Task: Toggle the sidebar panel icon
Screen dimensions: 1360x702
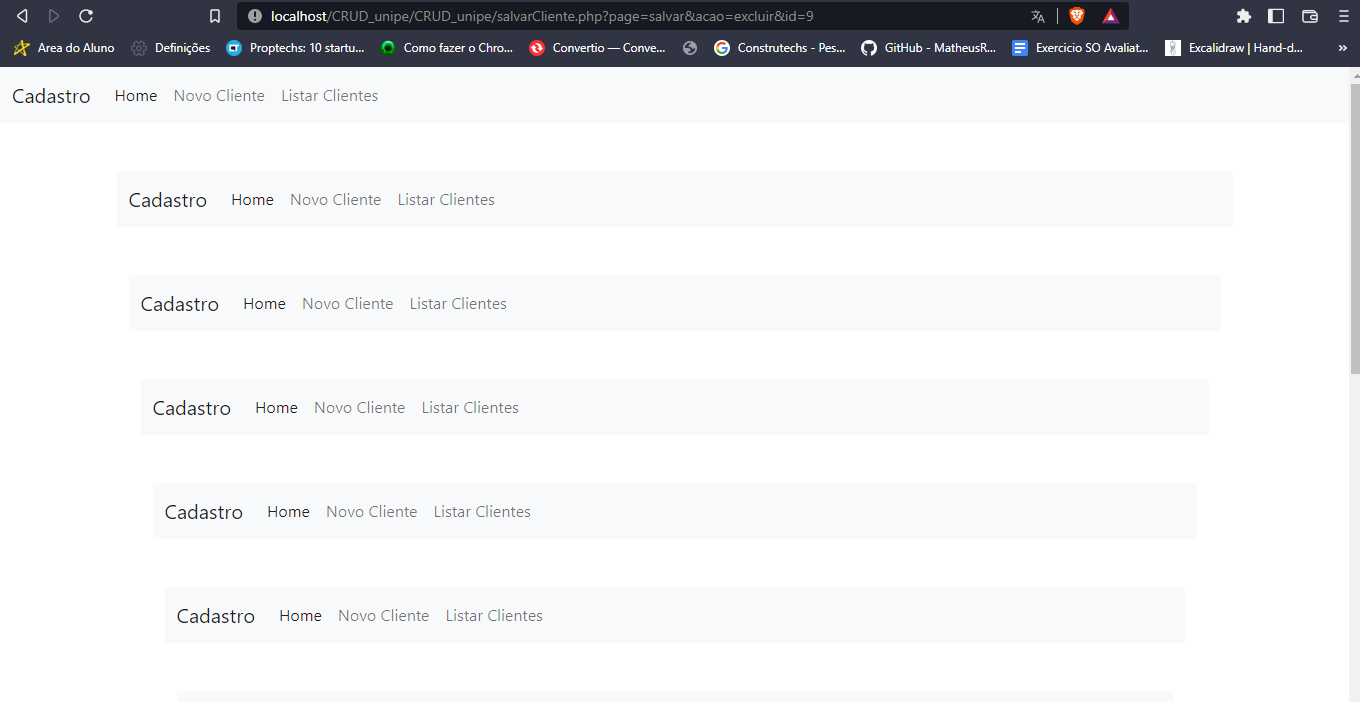Action: tap(1277, 15)
